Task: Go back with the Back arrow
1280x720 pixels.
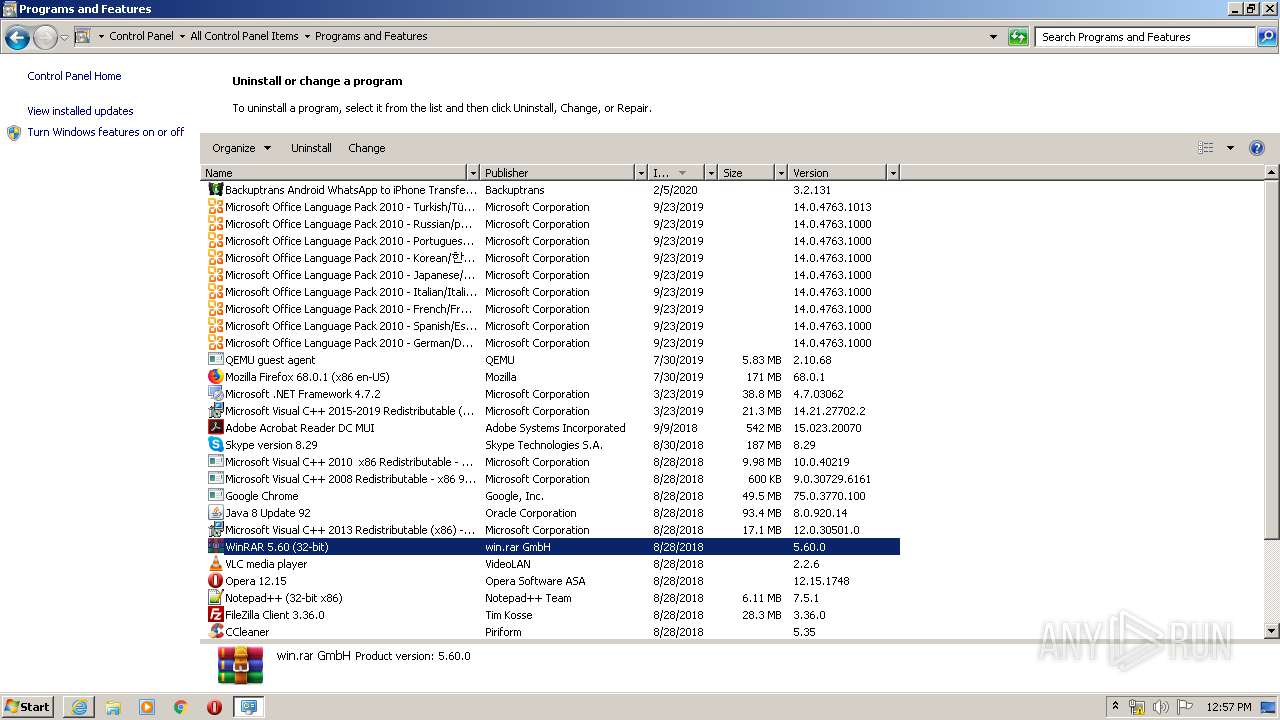Action: coord(17,38)
